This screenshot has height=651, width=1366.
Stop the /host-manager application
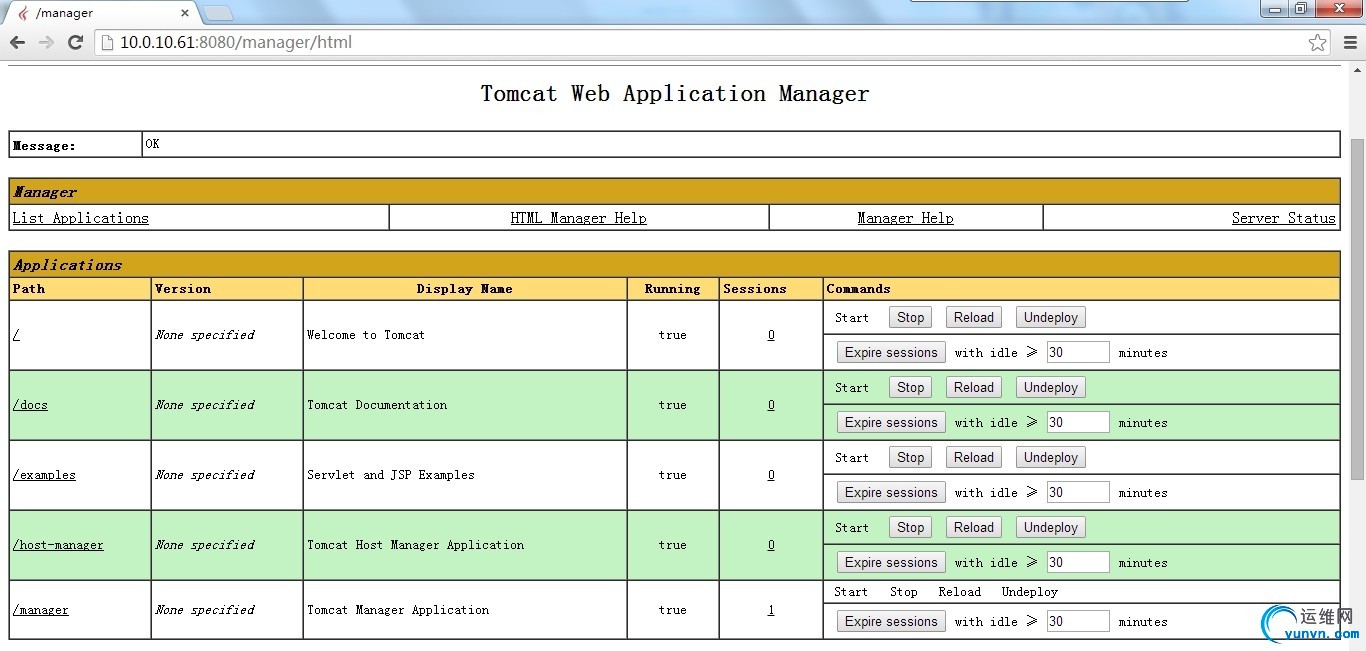click(910, 527)
